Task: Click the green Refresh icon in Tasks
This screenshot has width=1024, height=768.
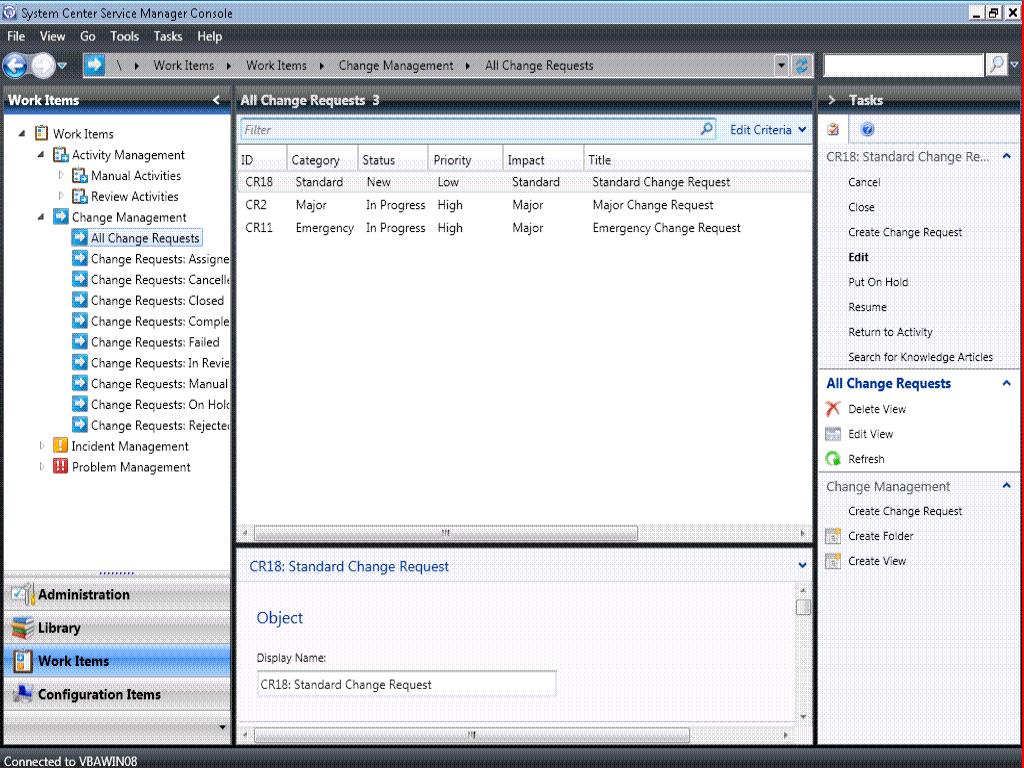Action: pos(833,459)
